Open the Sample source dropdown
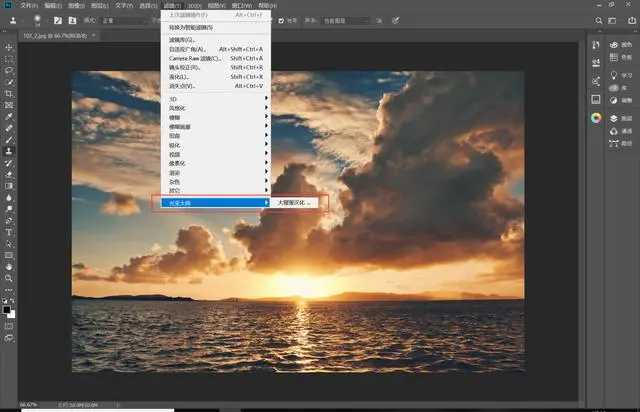Screen dimensions: 640x412 [x=346, y=20]
